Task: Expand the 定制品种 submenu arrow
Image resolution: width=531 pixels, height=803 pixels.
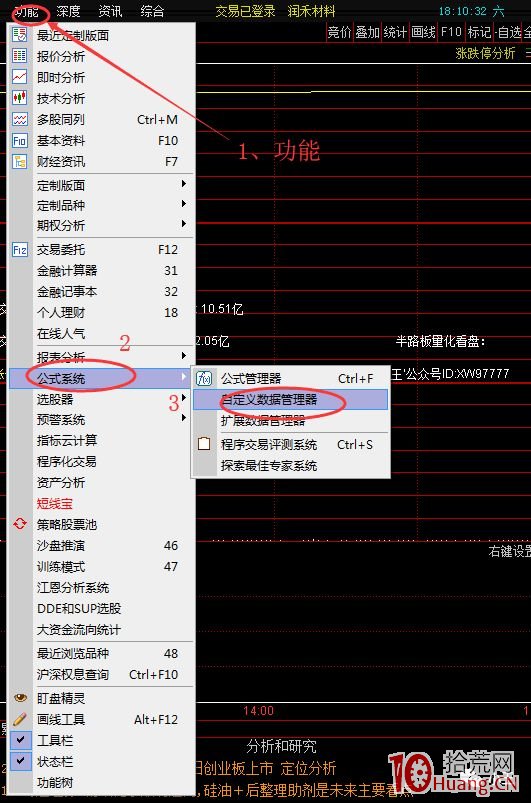Action: 183,204
